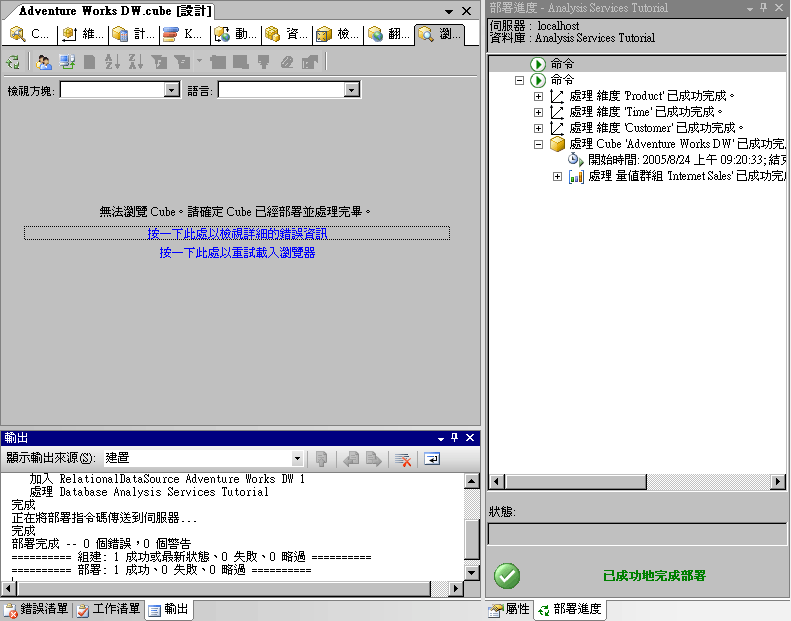Select the 開始時間 2005/8/24 row
This screenshot has width=791, height=621.
click(x=687, y=160)
